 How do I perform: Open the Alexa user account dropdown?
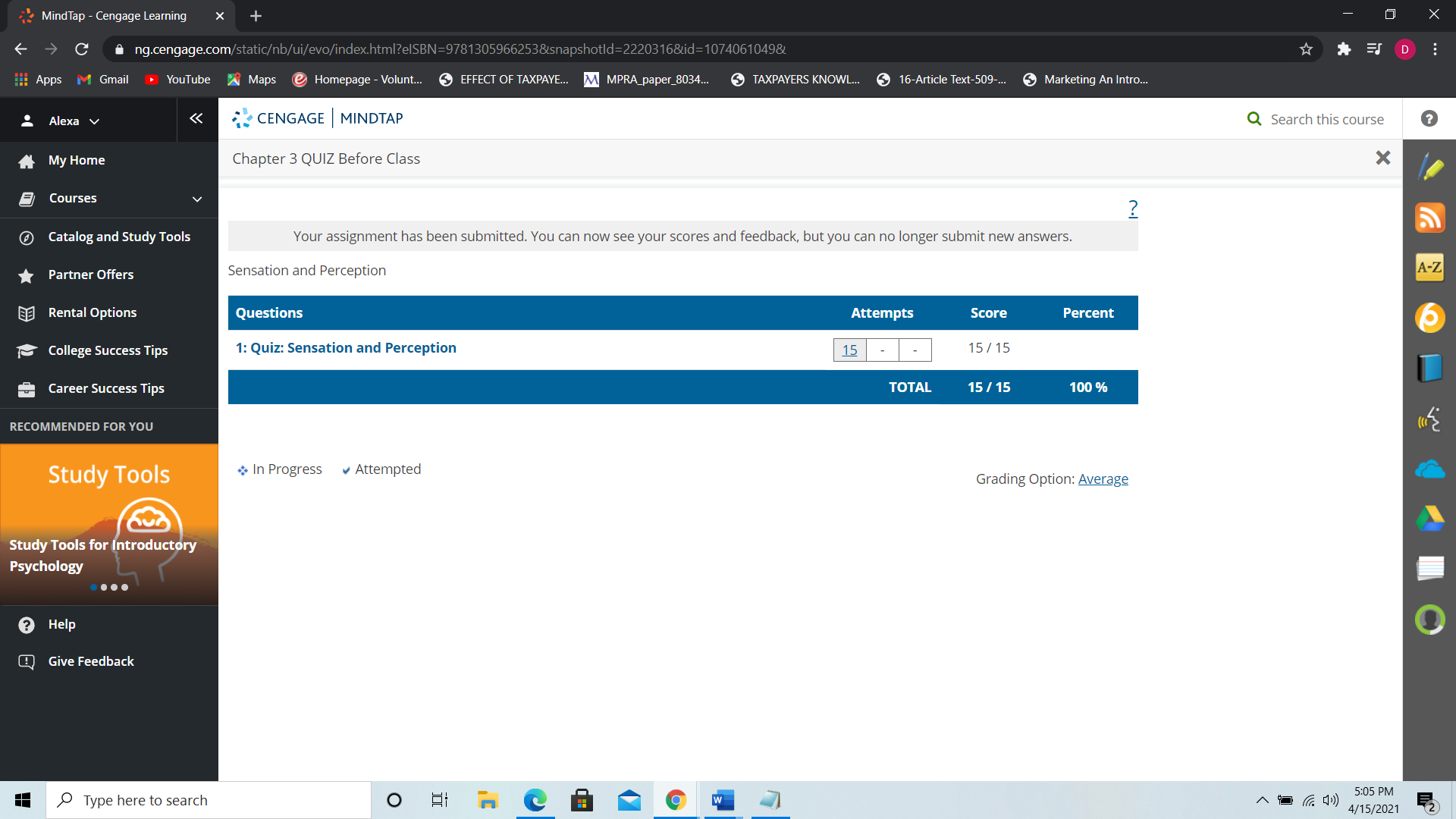click(63, 121)
